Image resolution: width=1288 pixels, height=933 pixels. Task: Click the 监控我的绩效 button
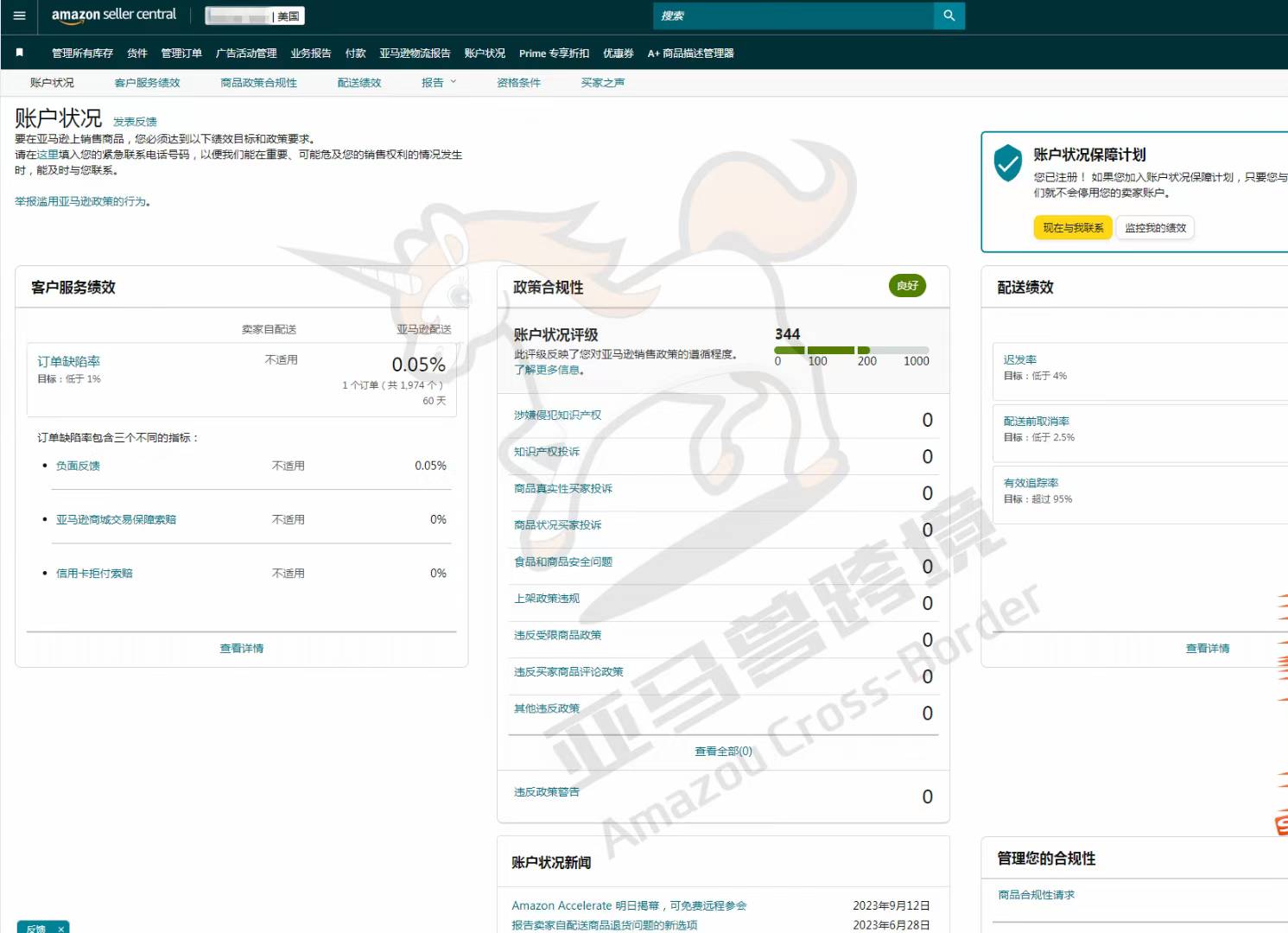(1155, 228)
